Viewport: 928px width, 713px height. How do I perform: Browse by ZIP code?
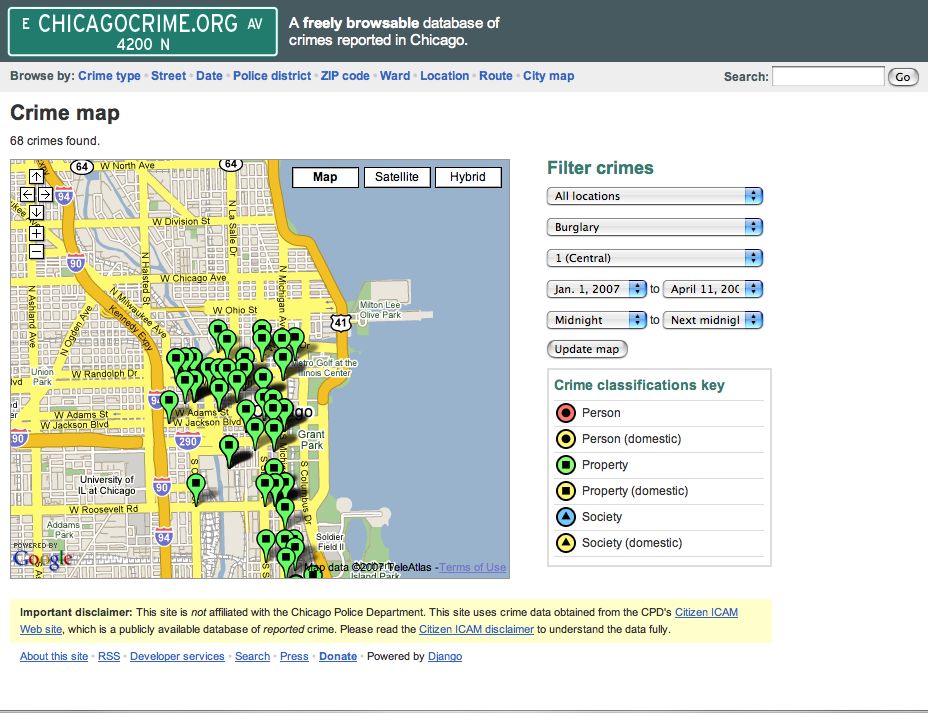(x=345, y=76)
